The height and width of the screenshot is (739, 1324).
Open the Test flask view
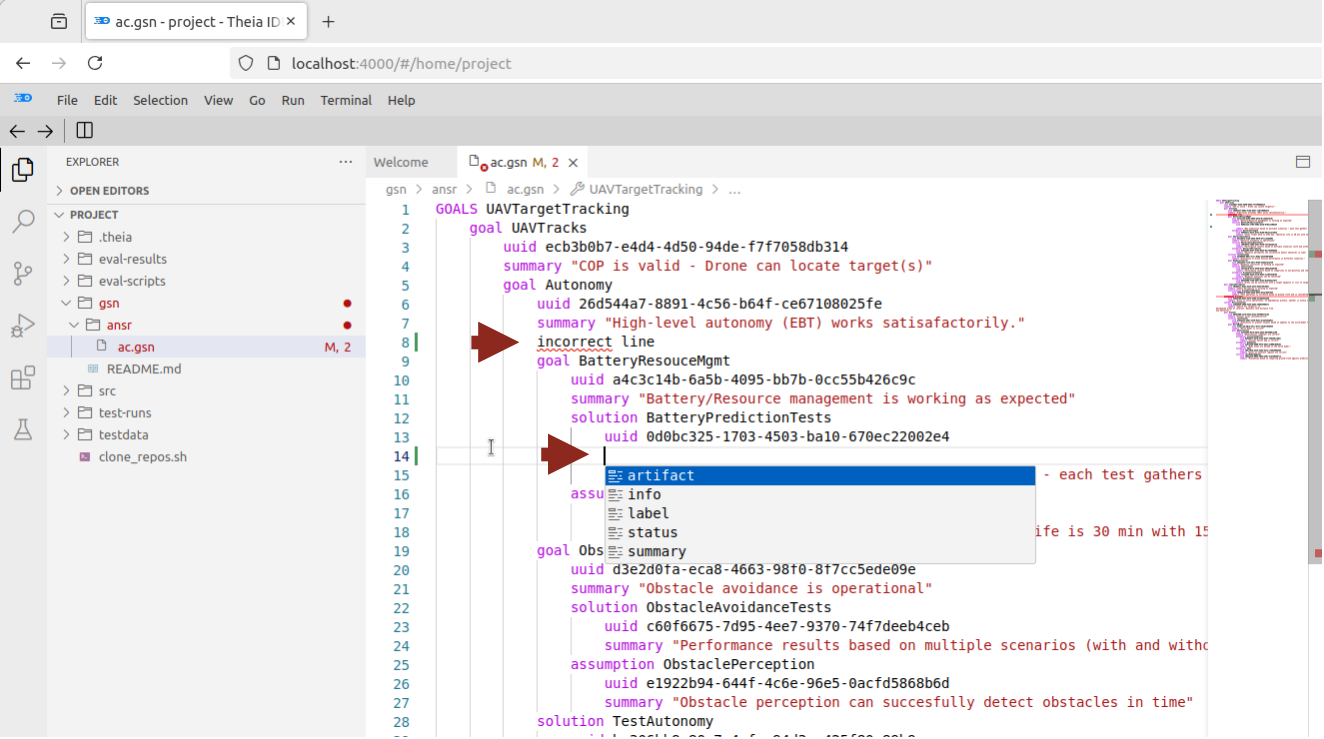pyautogui.click(x=22, y=430)
